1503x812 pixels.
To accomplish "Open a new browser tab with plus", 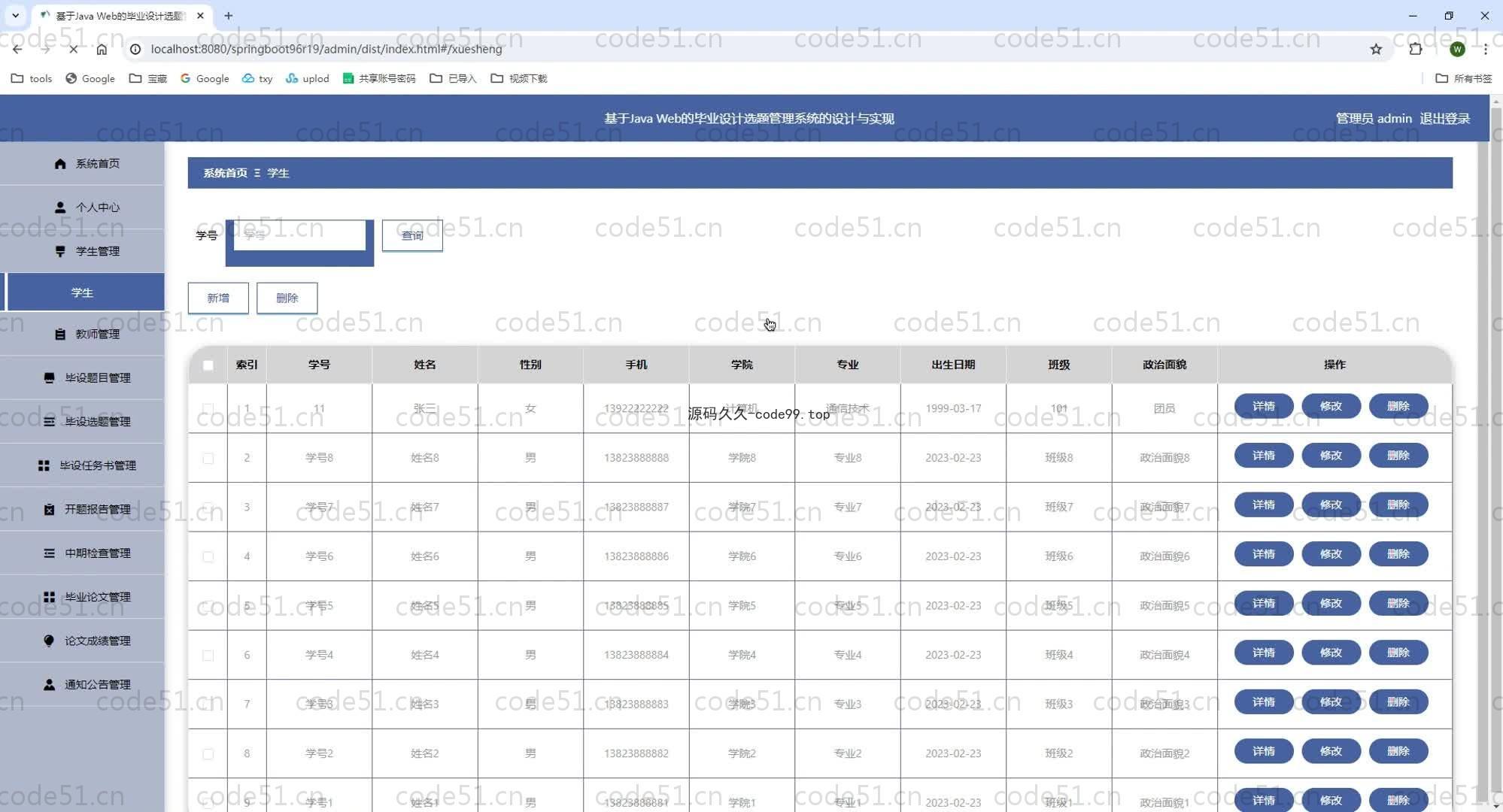I will pos(229,15).
